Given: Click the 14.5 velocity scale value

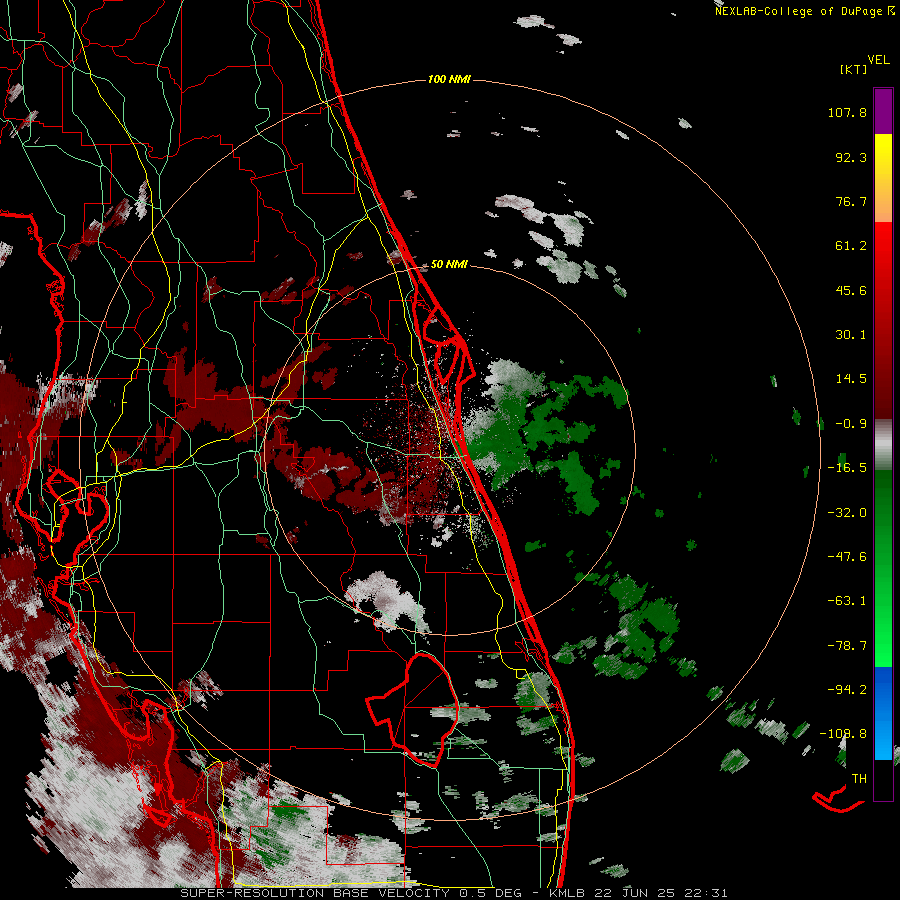Looking at the screenshot, I should [x=851, y=379].
